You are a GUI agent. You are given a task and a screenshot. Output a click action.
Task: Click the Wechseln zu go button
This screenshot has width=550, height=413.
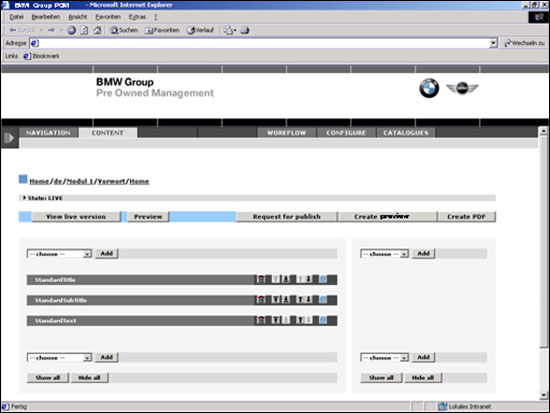pos(524,43)
